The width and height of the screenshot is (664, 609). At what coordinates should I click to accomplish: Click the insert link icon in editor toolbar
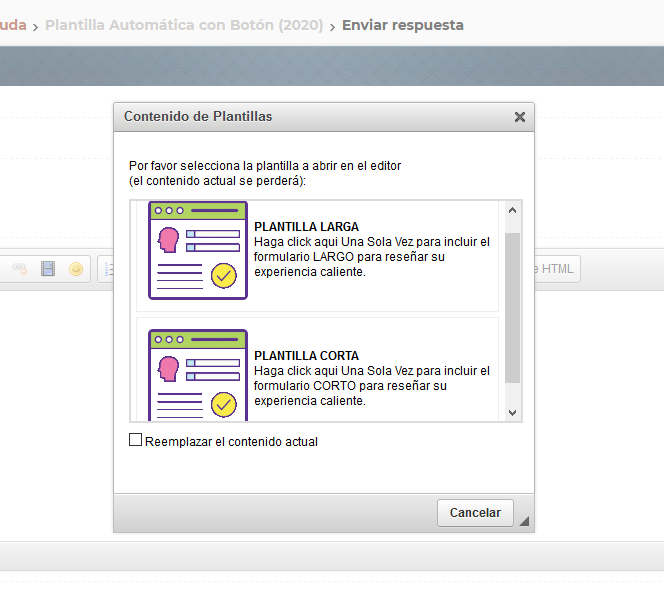click(x=19, y=269)
